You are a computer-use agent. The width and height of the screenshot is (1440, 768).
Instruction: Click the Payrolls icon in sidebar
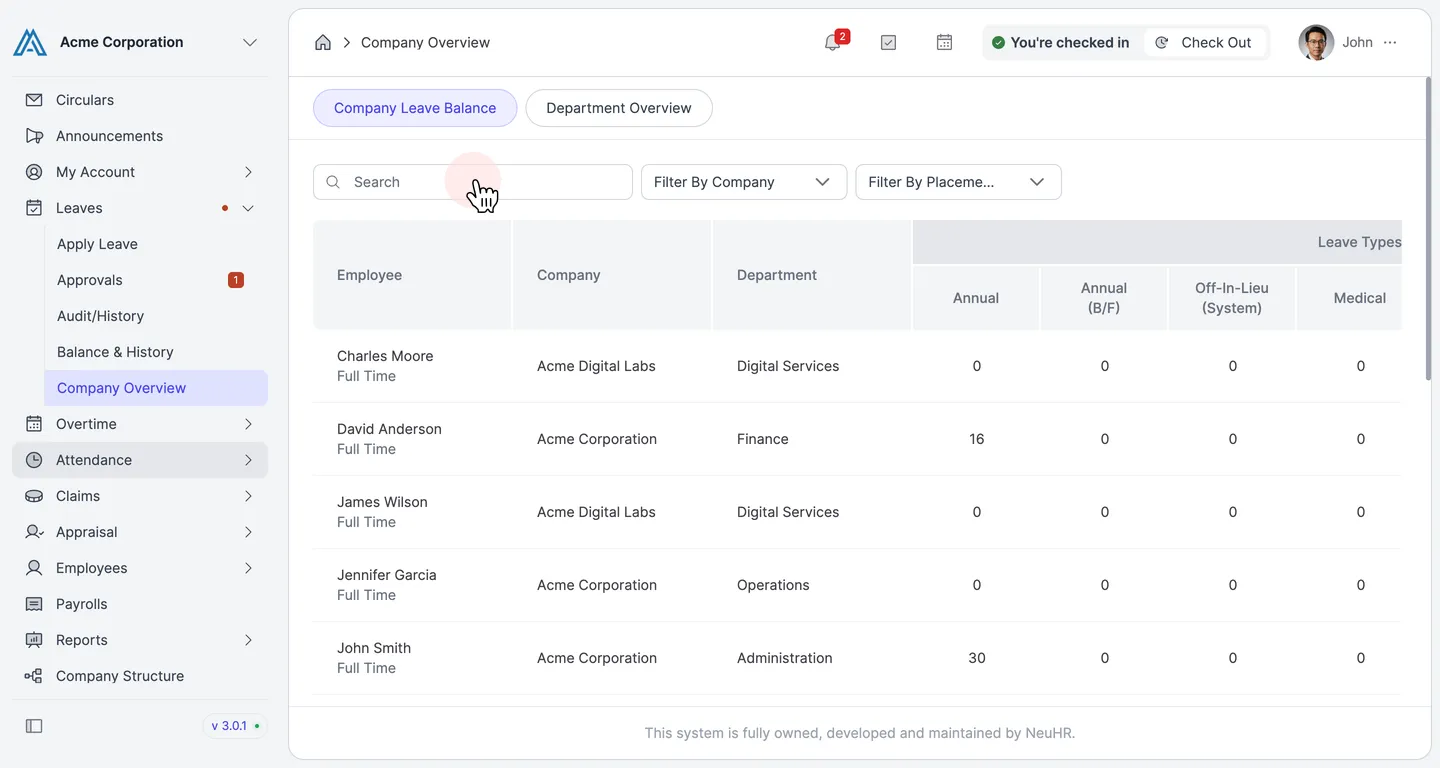click(34, 604)
